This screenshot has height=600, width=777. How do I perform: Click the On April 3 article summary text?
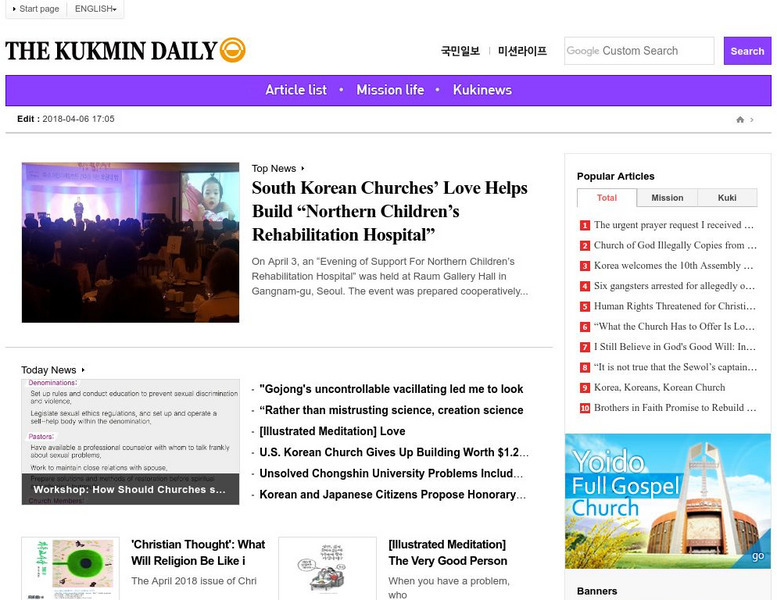pos(389,276)
